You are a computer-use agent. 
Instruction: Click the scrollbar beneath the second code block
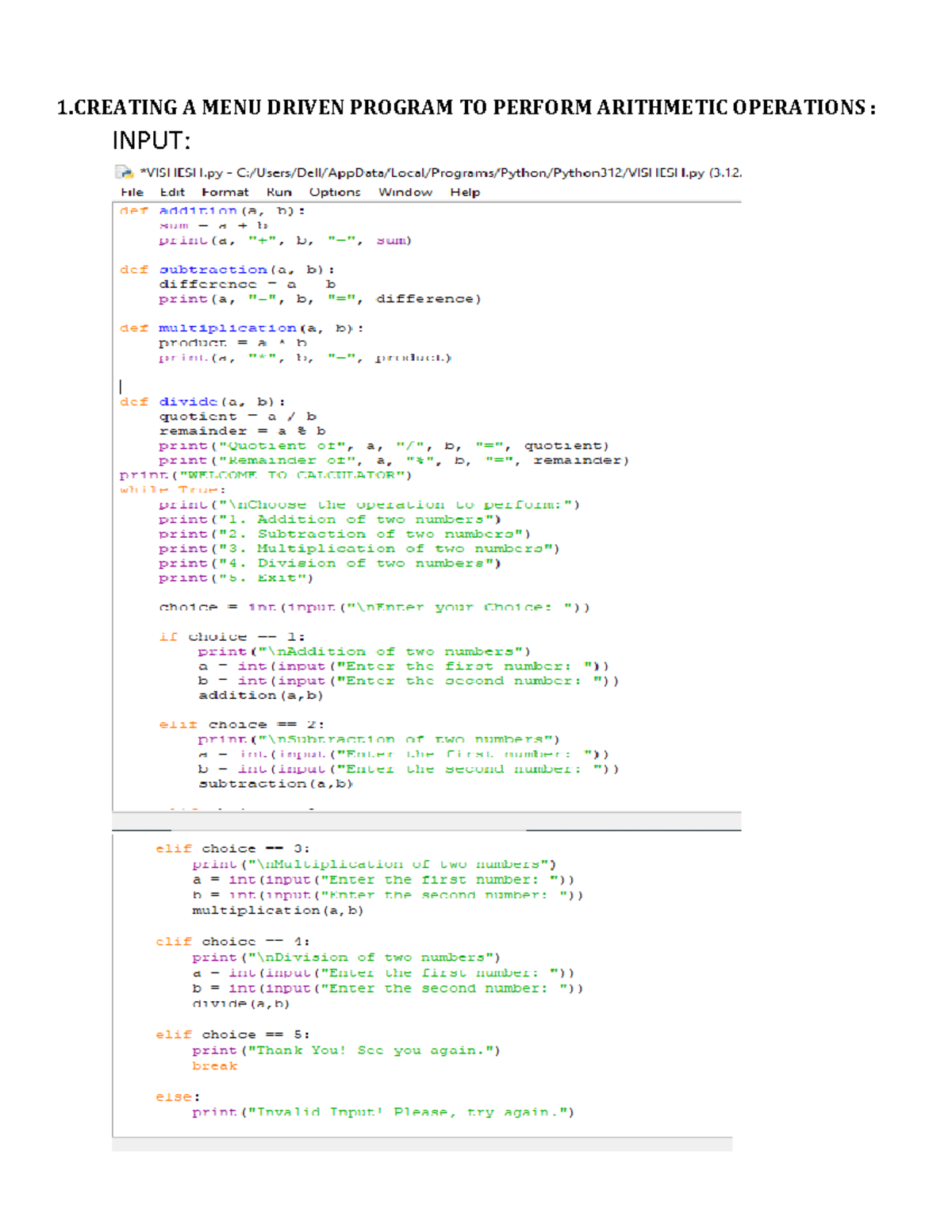tap(428, 1149)
